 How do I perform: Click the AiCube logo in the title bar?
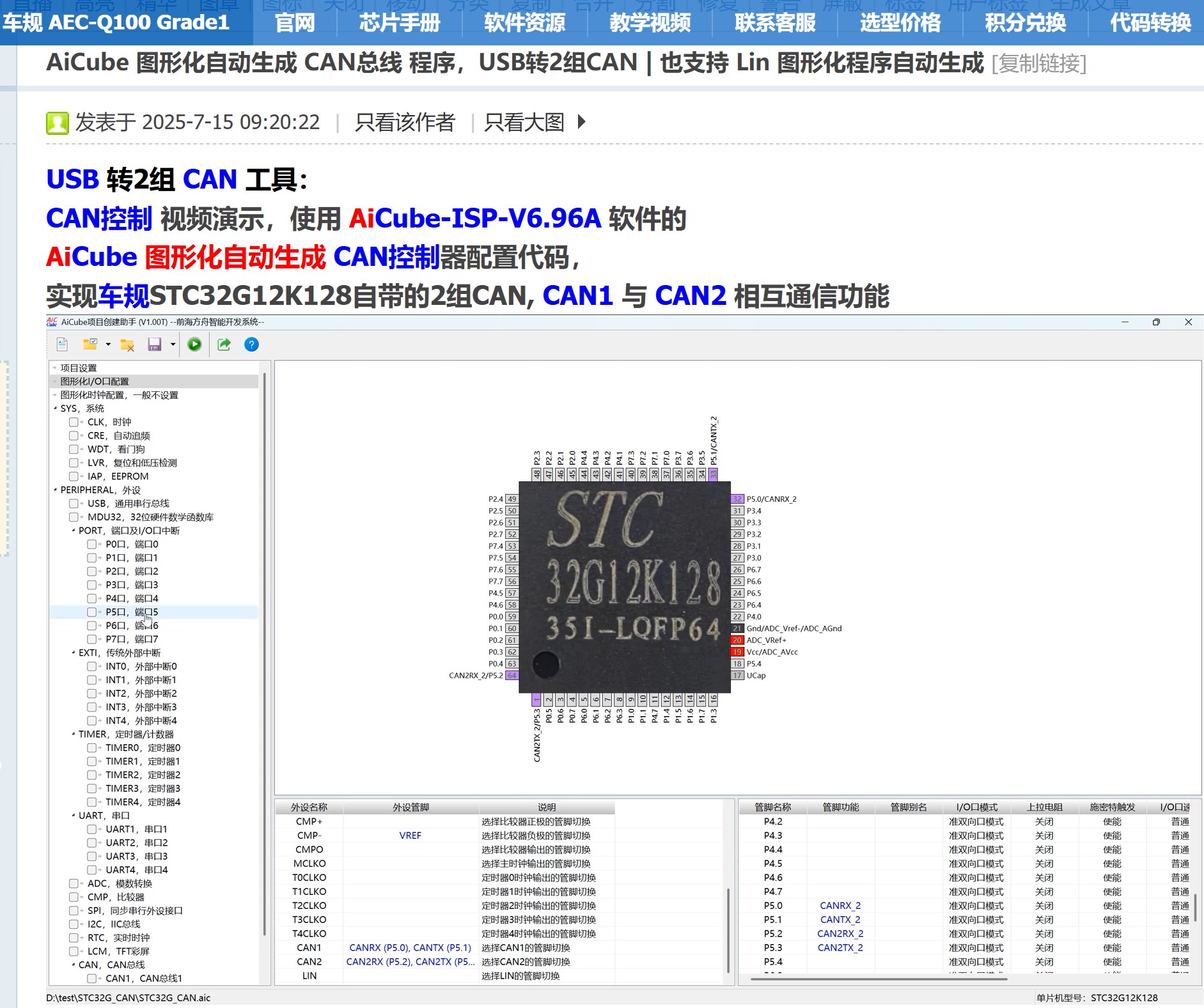(52, 322)
